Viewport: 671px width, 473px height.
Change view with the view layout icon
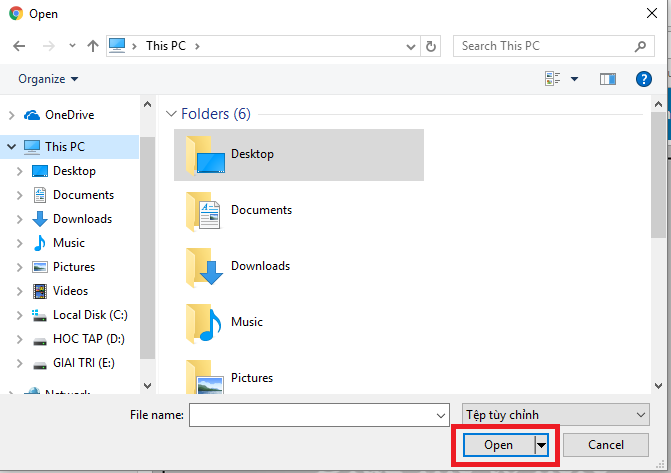coord(552,79)
